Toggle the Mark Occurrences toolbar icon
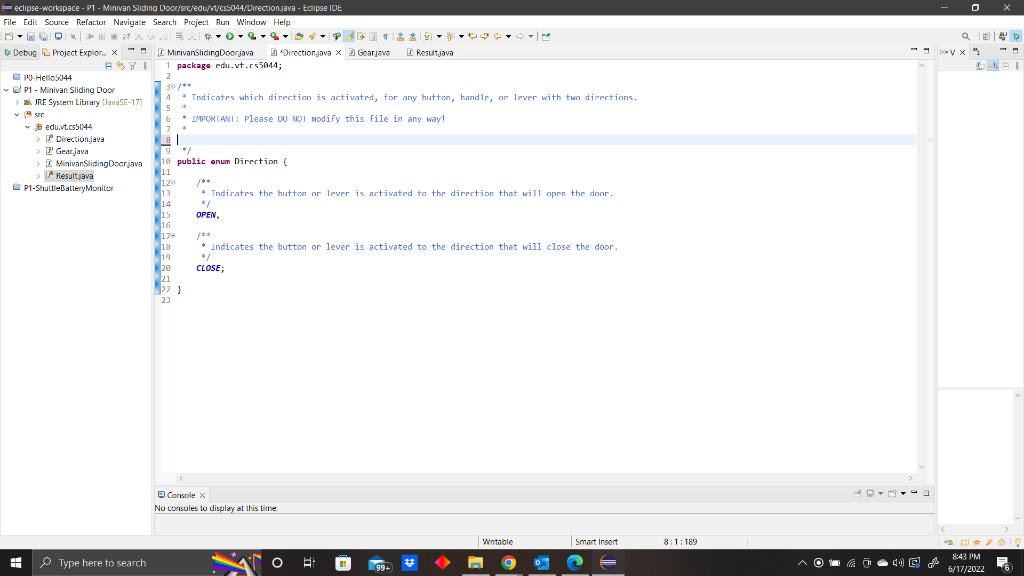This screenshot has height=576, width=1024. tap(350, 36)
